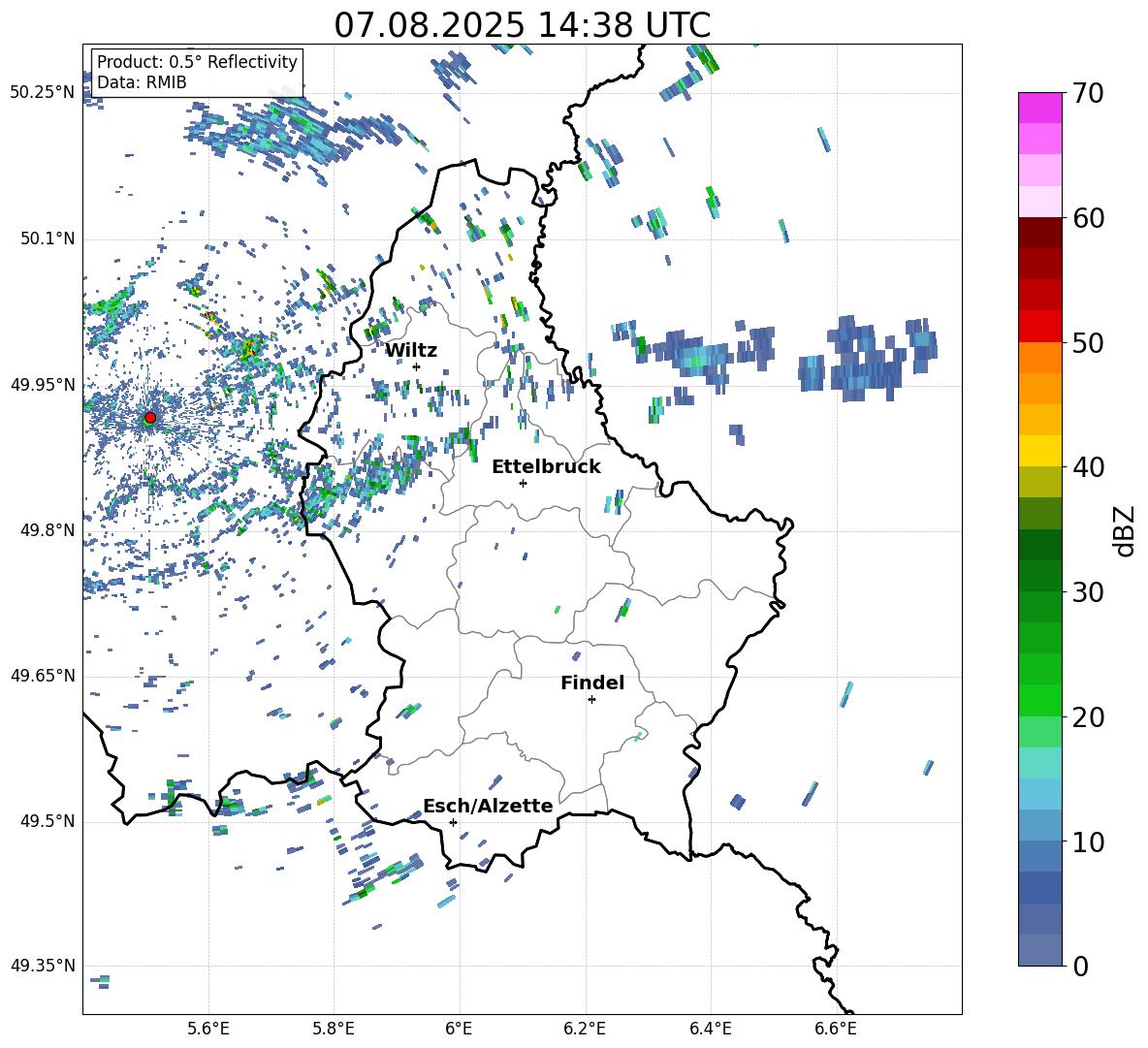Click the Findel station cross marker
Screen dimensions: 1148x1048
591,700
